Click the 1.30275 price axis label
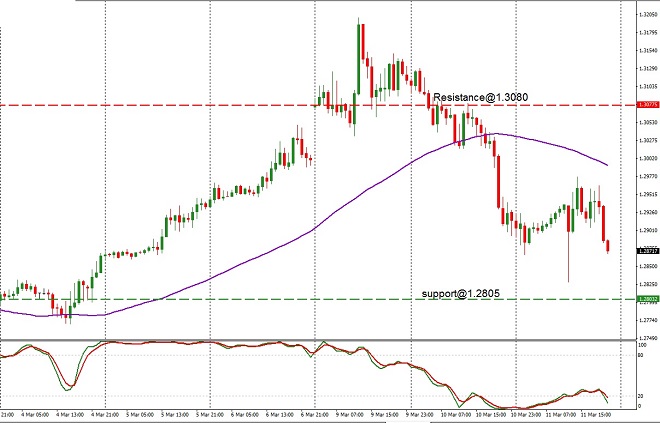The height and width of the screenshot is (423, 660). point(648,140)
